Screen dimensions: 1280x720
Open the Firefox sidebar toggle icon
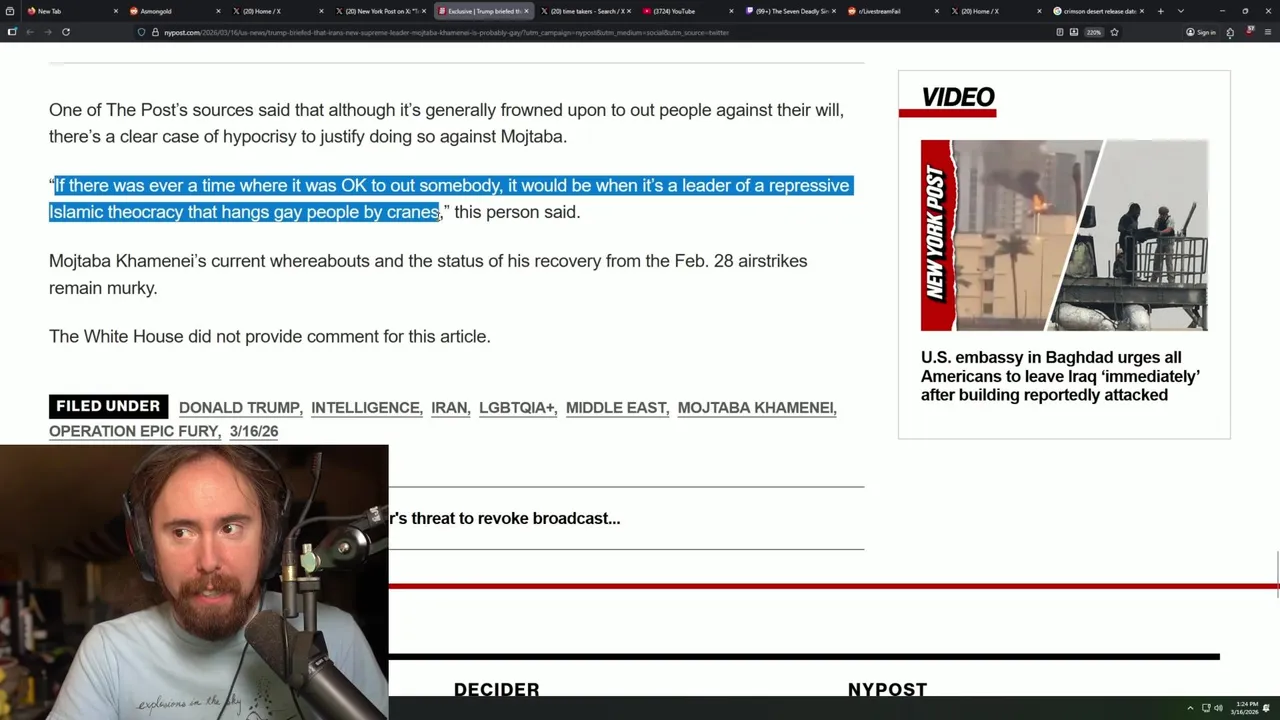tap(12, 32)
